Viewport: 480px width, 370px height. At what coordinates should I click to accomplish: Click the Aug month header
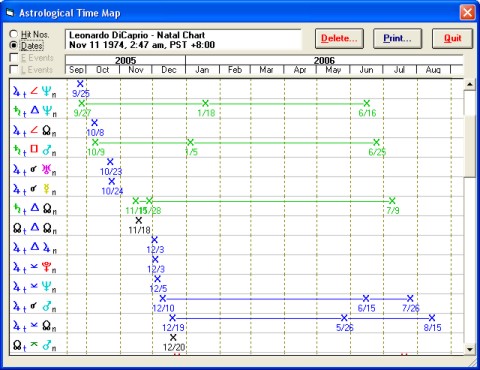(433, 70)
